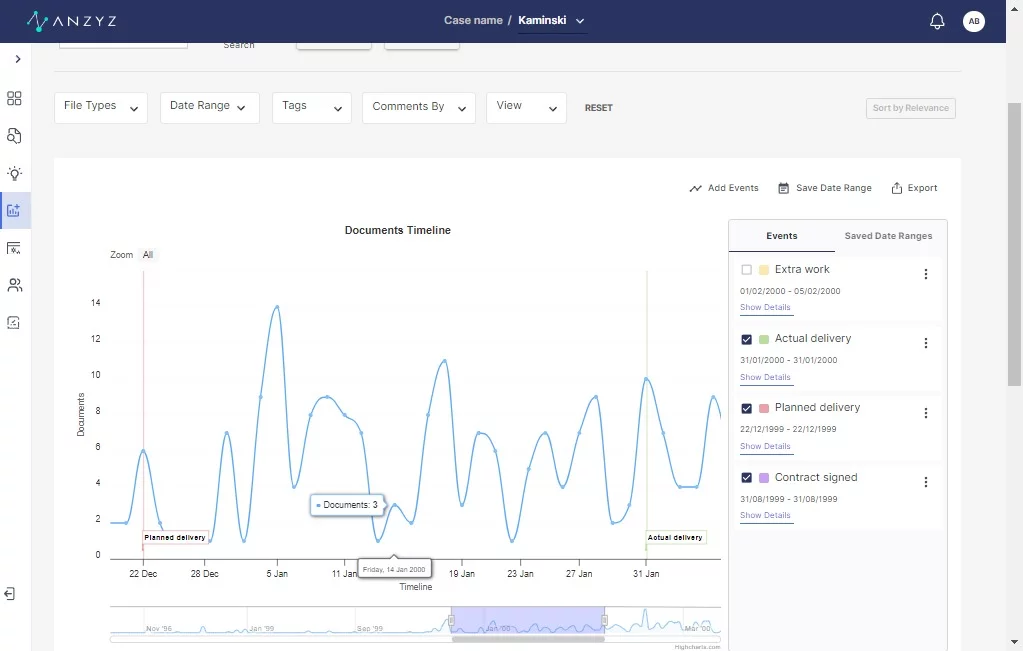Click the purple Contract signed color swatch
1023x651 pixels.
click(x=763, y=477)
